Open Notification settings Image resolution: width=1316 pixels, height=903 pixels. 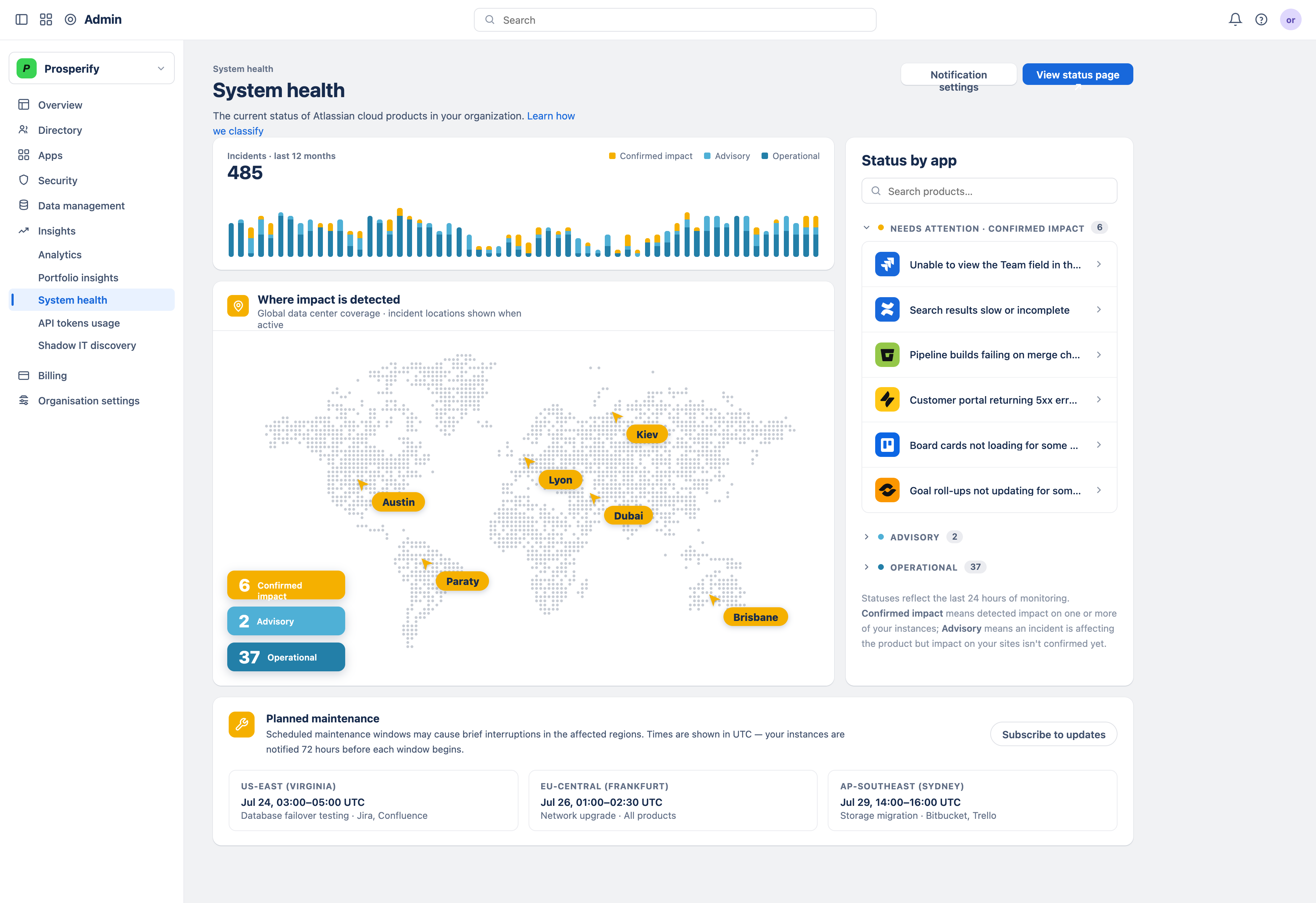click(958, 74)
